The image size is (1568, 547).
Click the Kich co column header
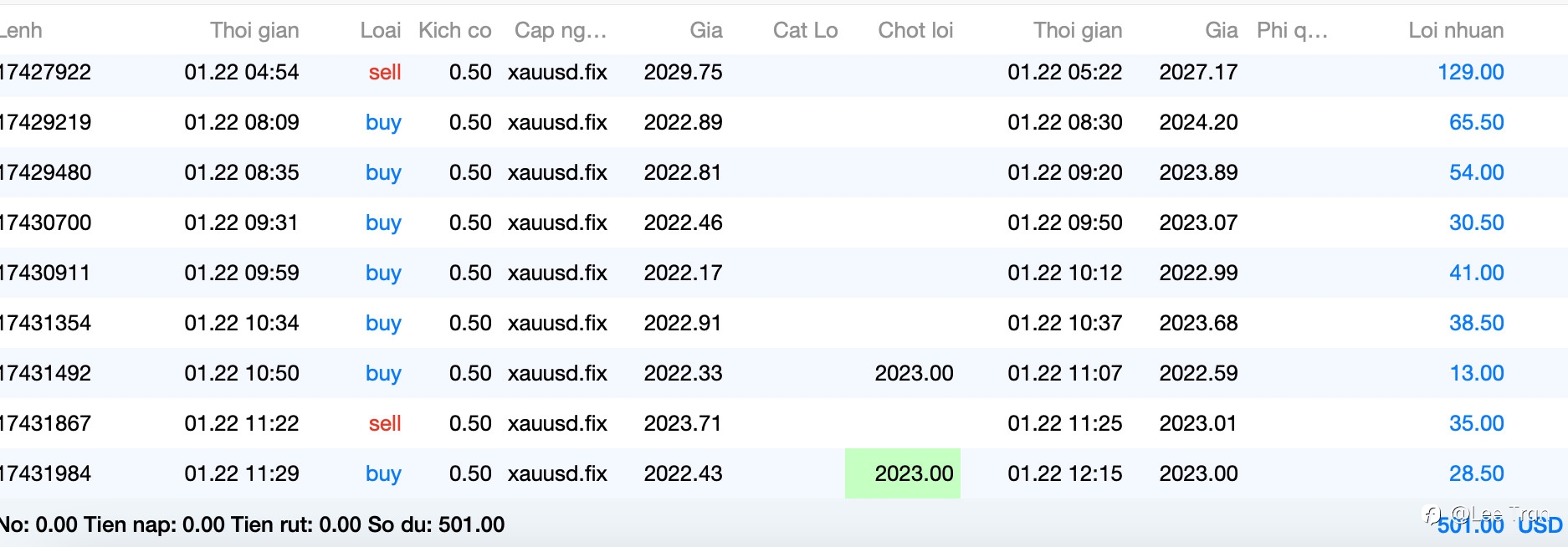click(454, 30)
